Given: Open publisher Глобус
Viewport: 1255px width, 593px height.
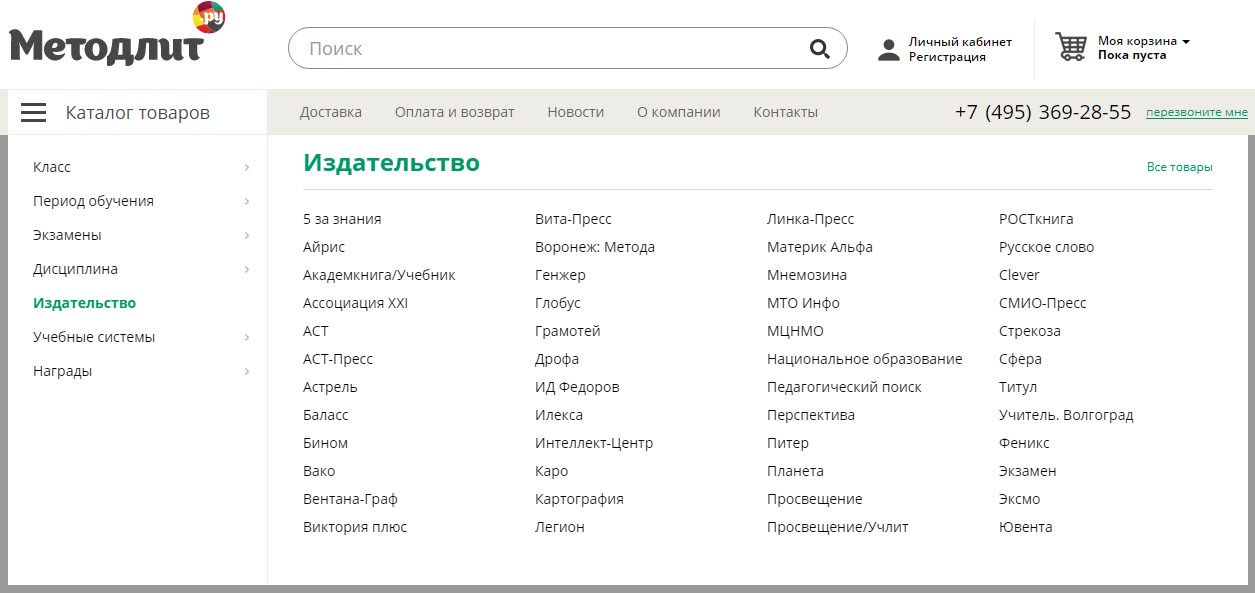Looking at the screenshot, I should pos(558,303).
